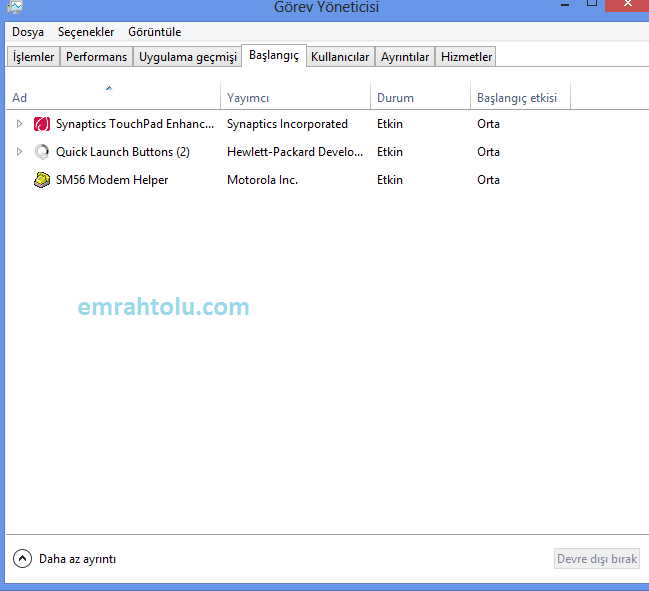649x591 pixels.
Task: Close the Görev Yöneticisi window
Action: 627,5
